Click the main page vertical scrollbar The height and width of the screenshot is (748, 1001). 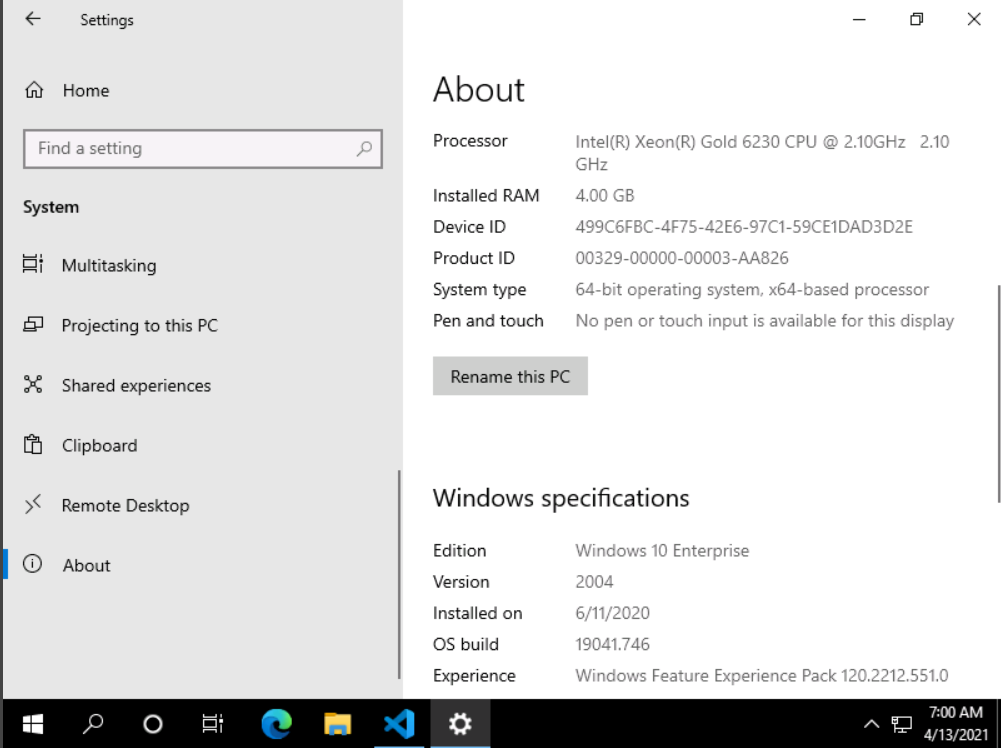tap(997, 393)
